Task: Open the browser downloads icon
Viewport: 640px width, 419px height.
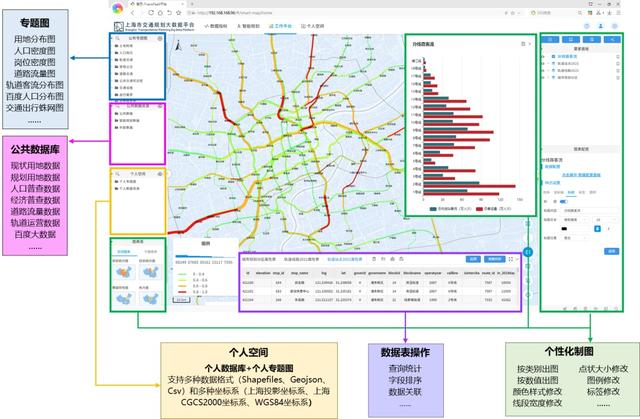Action: pyautogui.click(x=609, y=13)
